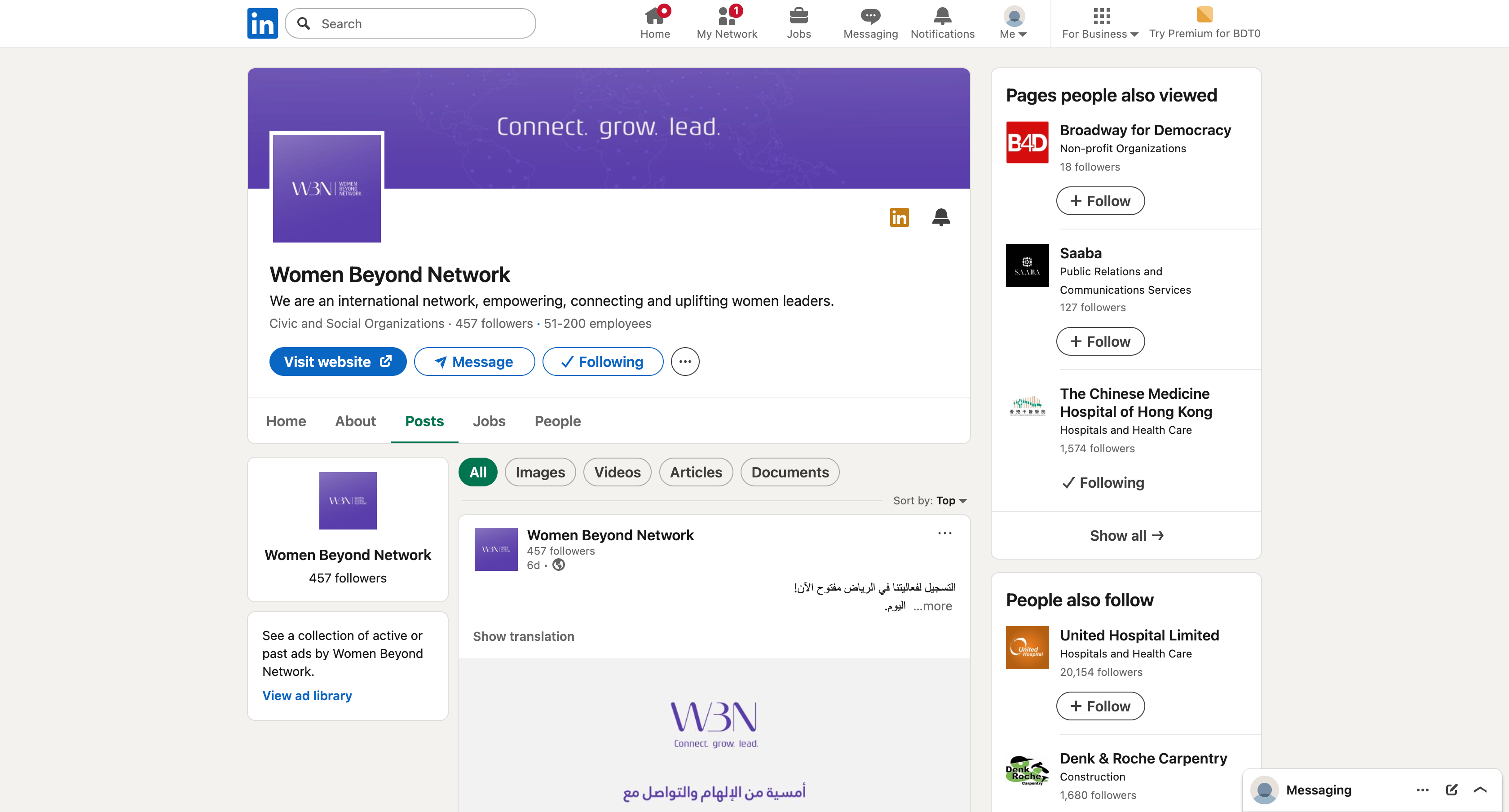The height and width of the screenshot is (812, 1509).
Task: Click the messaging bar profile avatar
Action: 1264,790
